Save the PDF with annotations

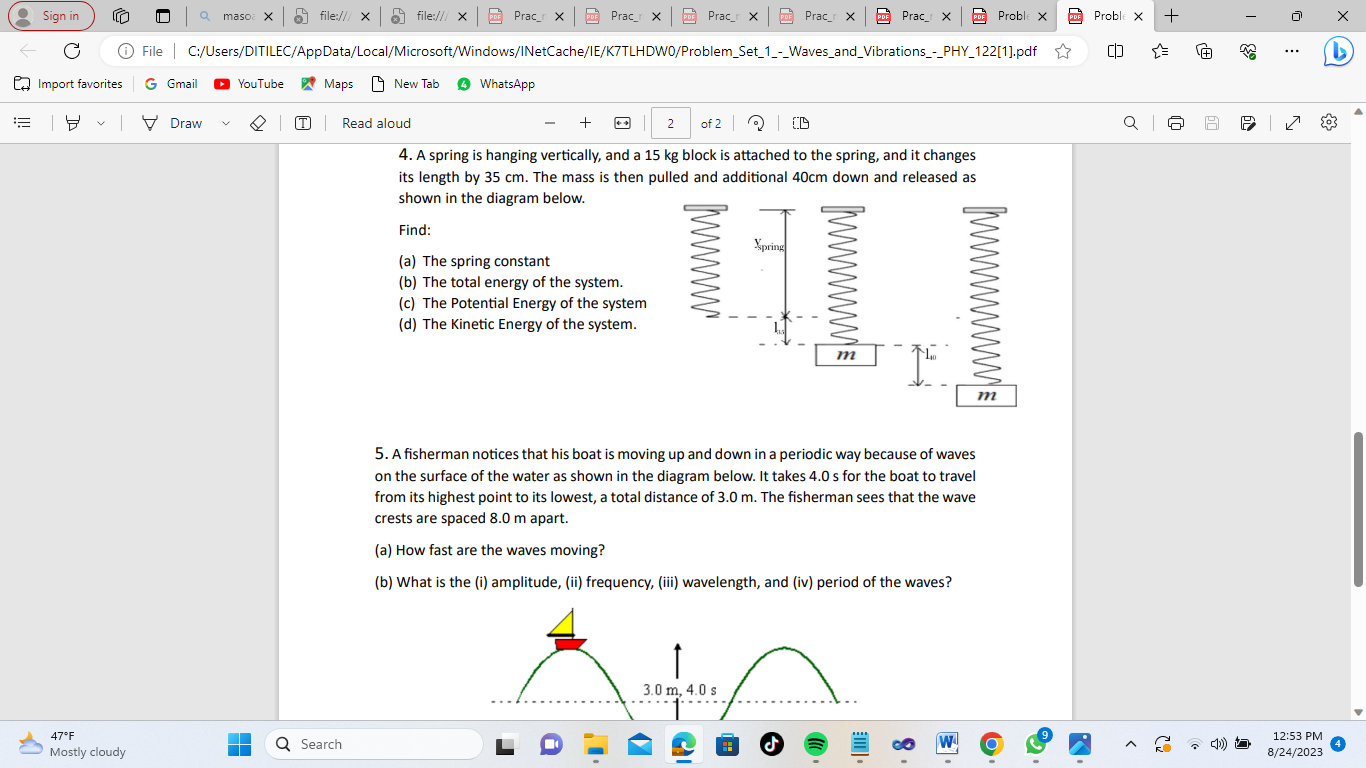pyautogui.click(x=1247, y=123)
